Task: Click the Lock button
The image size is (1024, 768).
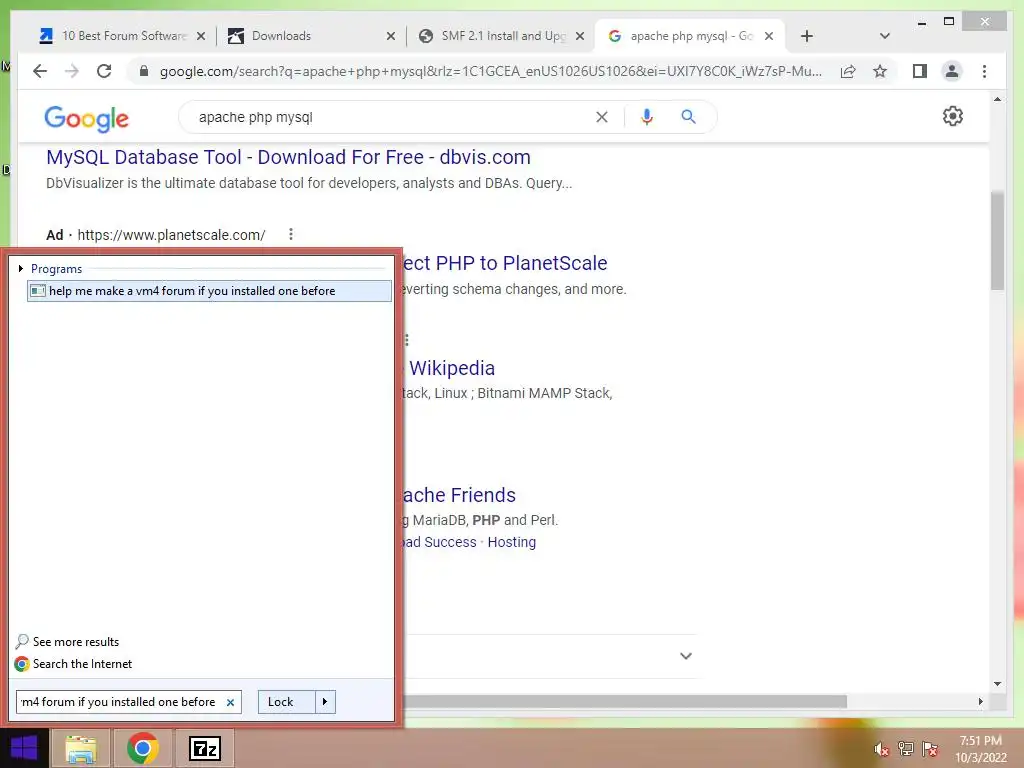Action: coord(287,702)
